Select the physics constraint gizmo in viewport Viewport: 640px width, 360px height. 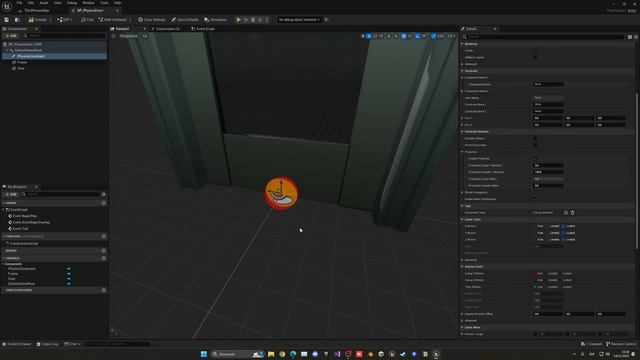coord(282,193)
